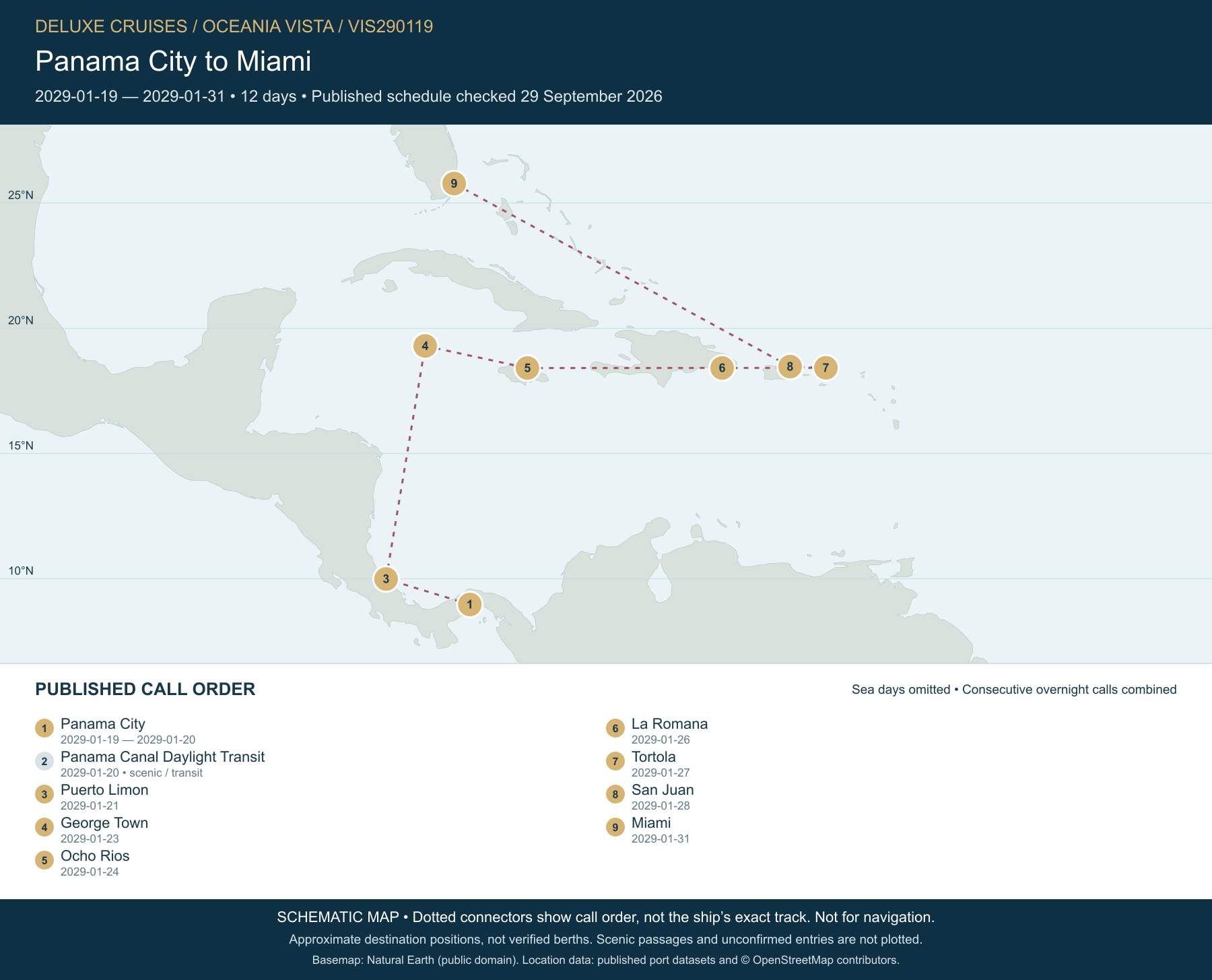This screenshot has width=1212, height=980.
Task: Click the 20°N latitude label
Action: click(21, 321)
